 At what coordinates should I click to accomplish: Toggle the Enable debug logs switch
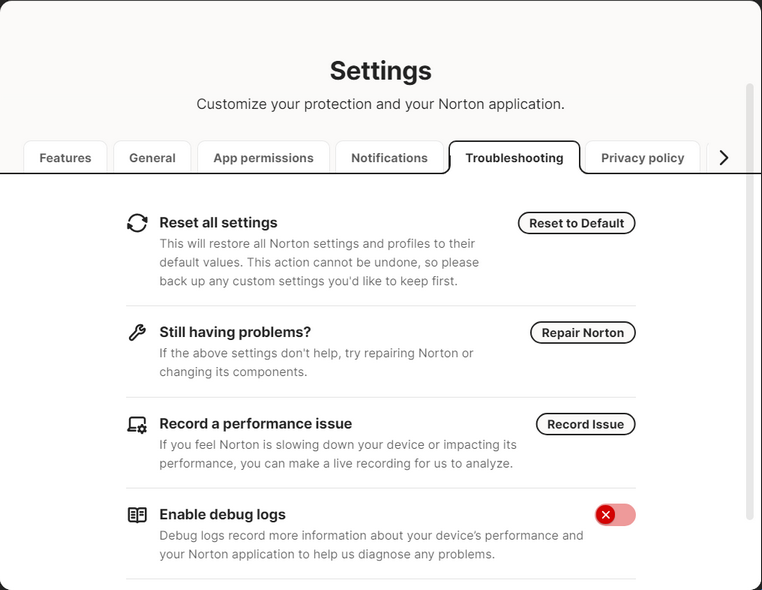(x=615, y=515)
